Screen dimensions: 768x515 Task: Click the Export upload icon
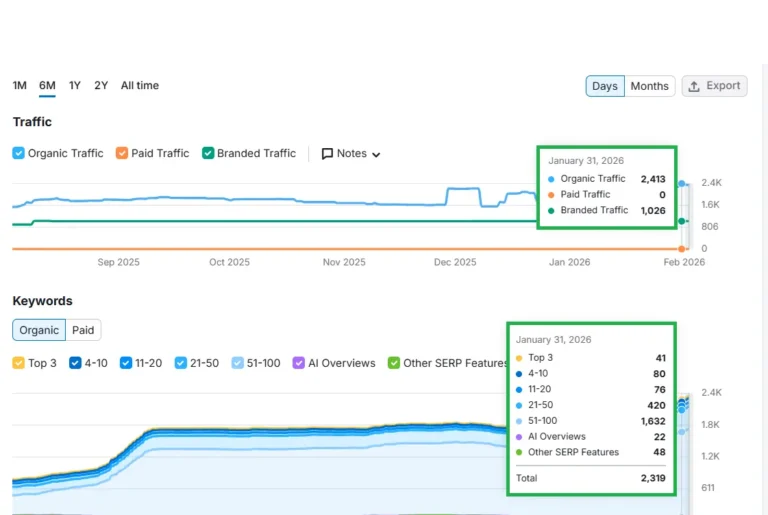click(x=695, y=86)
